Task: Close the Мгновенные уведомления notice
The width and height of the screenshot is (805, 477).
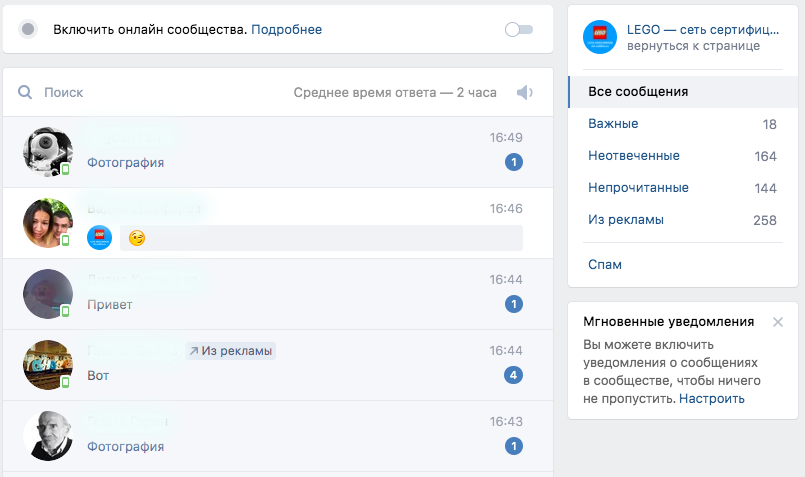Action: (x=778, y=322)
